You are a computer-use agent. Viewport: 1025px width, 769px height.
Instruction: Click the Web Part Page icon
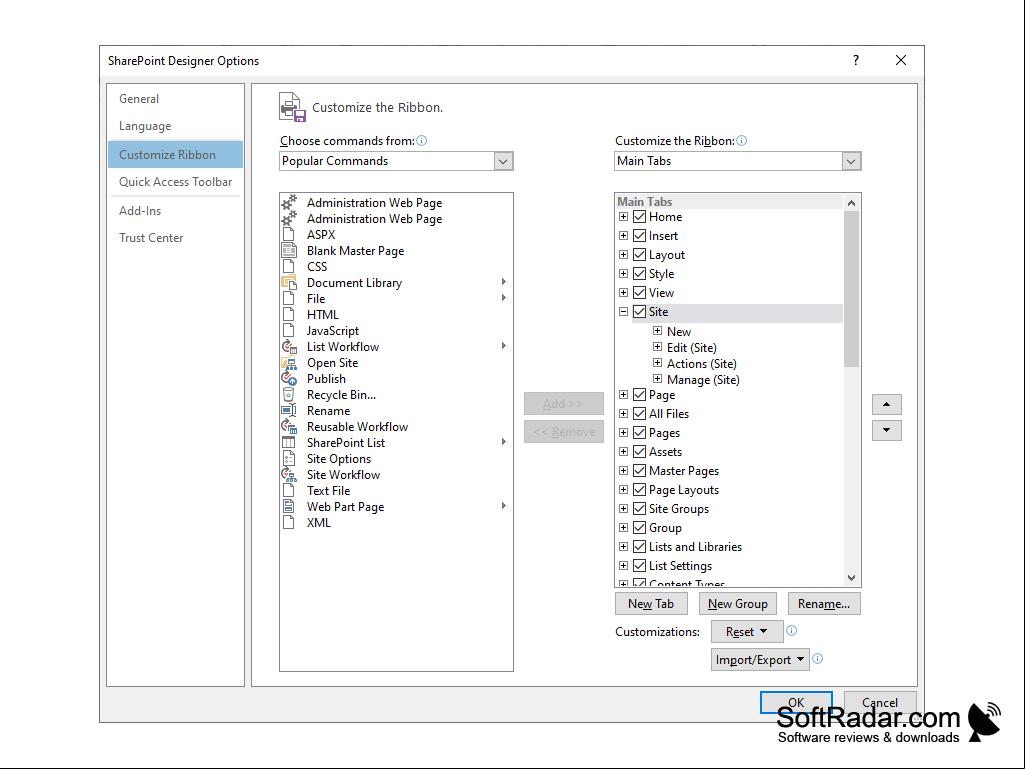(x=289, y=507)
